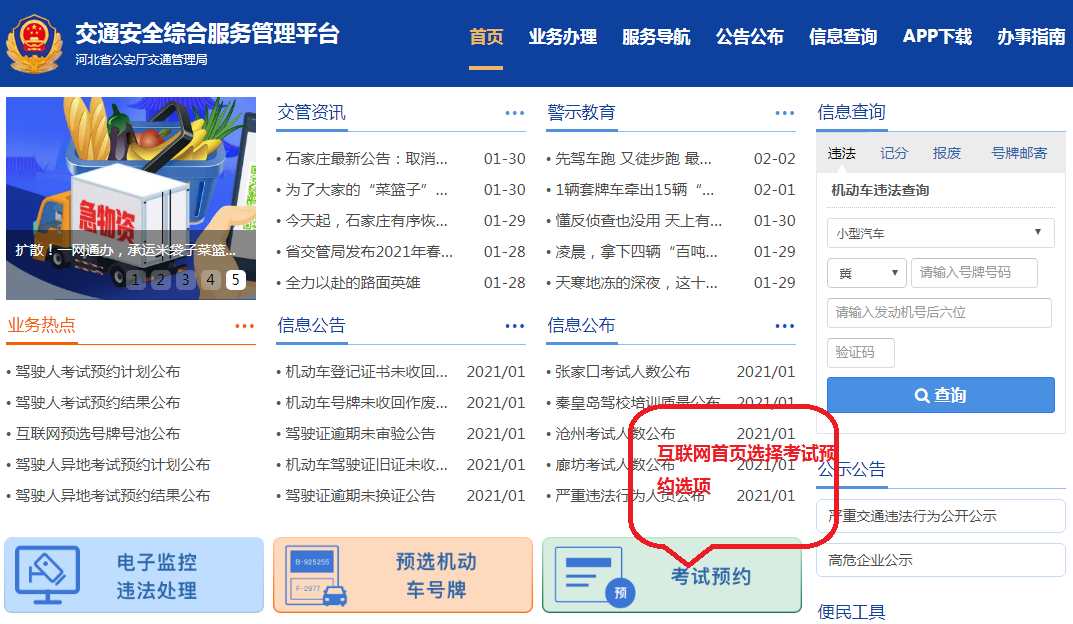Open the 信息查询 top menu

point(843,36)
